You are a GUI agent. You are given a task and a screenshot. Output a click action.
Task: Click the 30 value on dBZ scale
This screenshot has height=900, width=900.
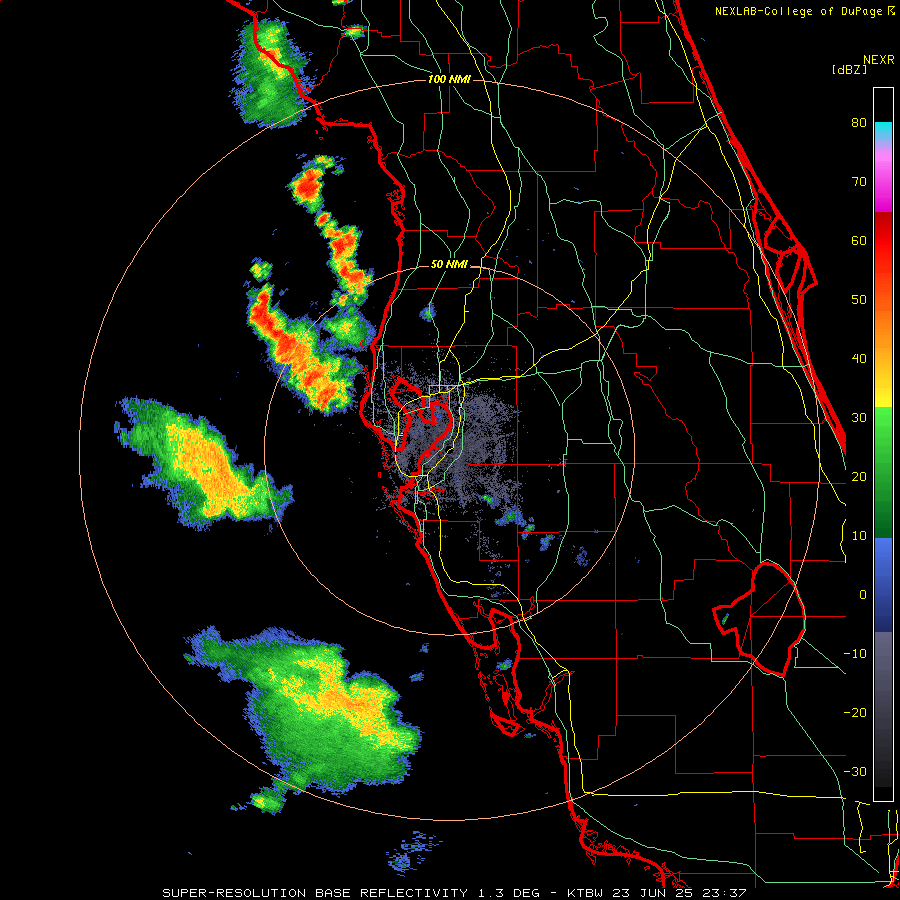tap(859, 417)
